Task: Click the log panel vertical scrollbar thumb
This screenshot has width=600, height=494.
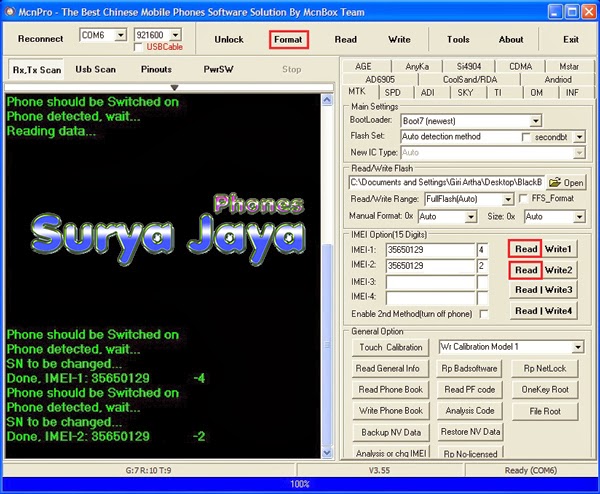Action: pyautogui.click(x=327, y=344)
